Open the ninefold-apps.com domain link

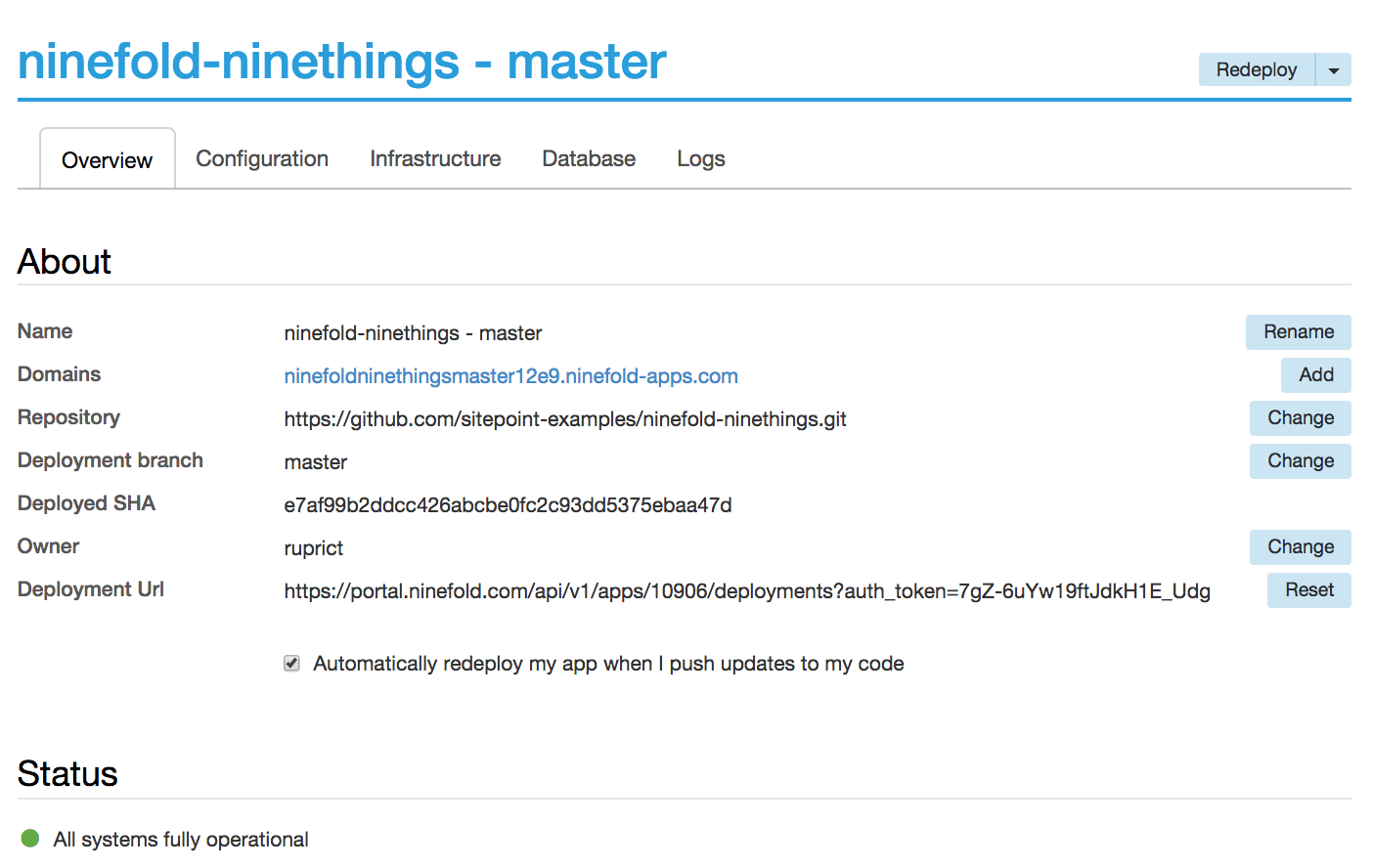[510, 375]
